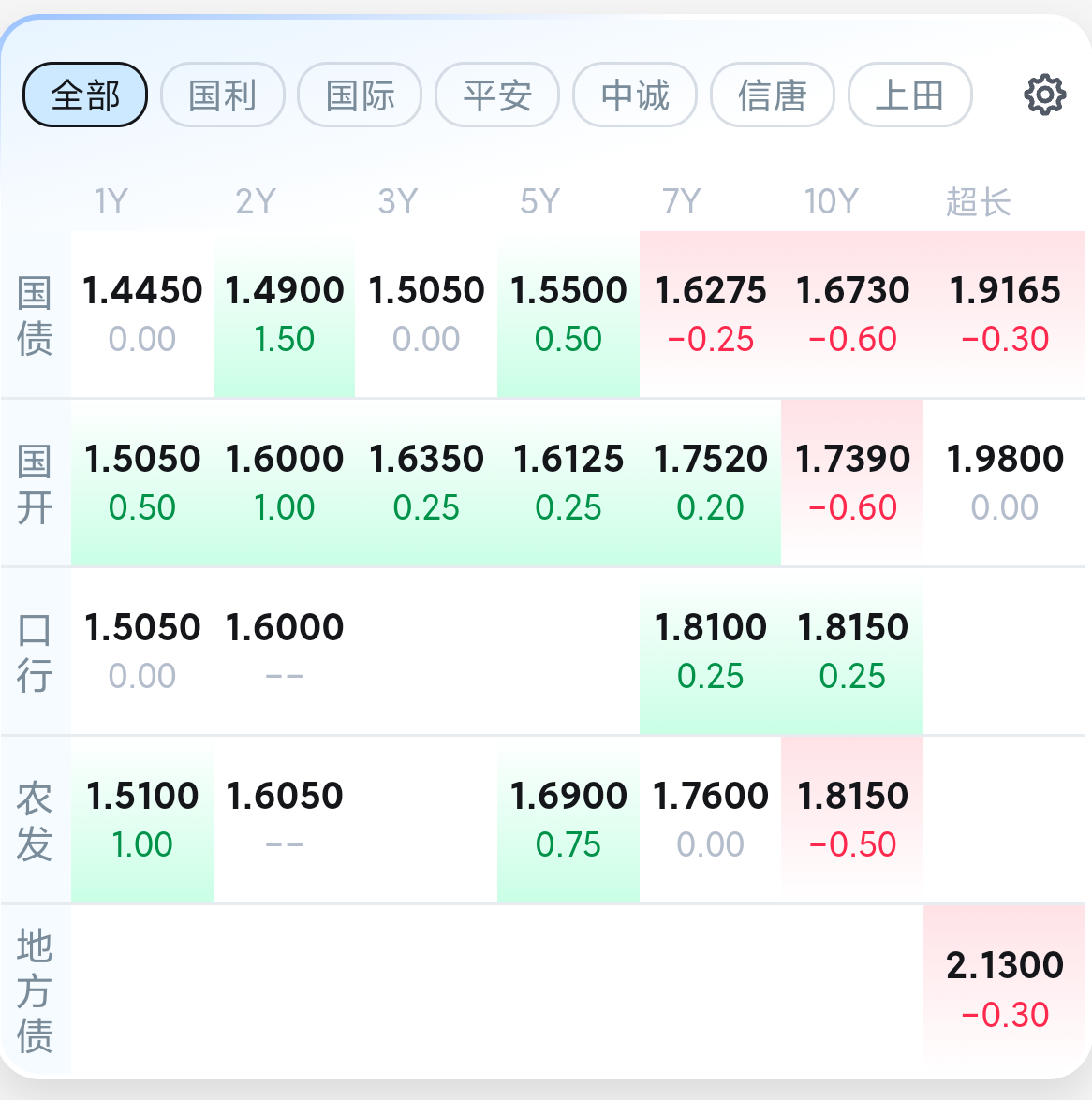Click the 国债 row label
The image size is (1092, 1100).
[35, 315]
